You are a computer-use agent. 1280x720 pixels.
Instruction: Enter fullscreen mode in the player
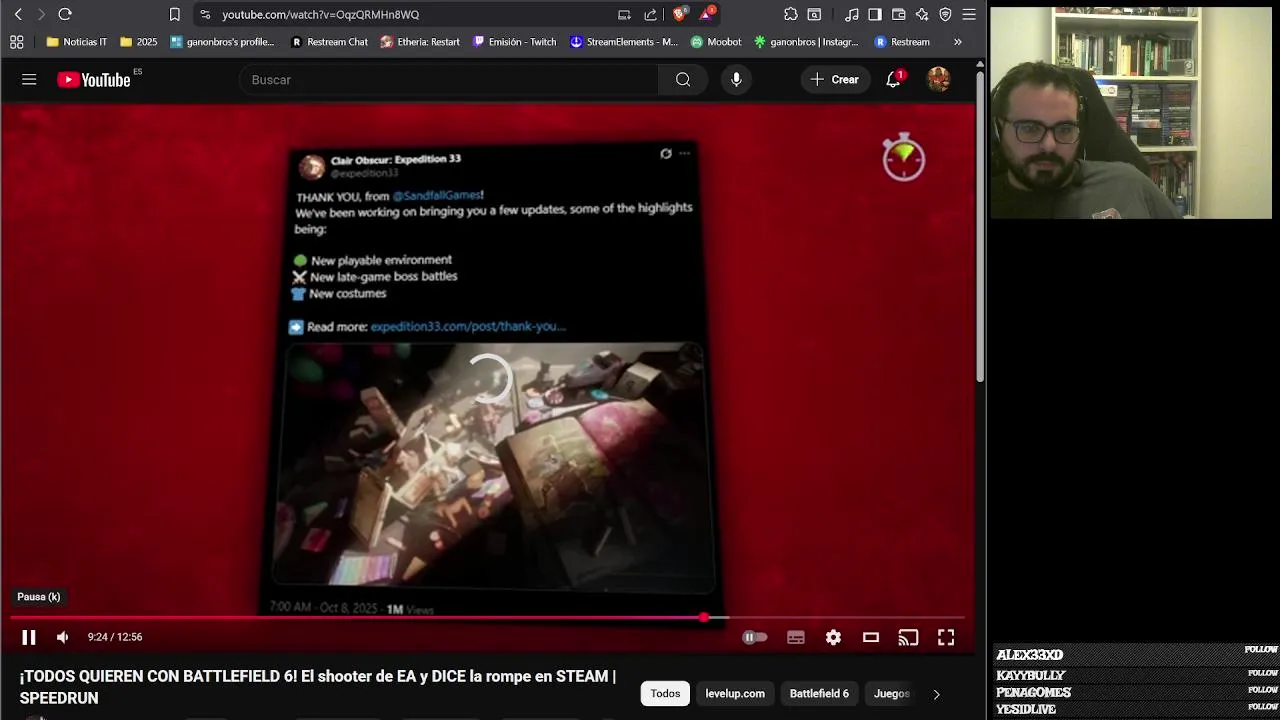point(946,637)
